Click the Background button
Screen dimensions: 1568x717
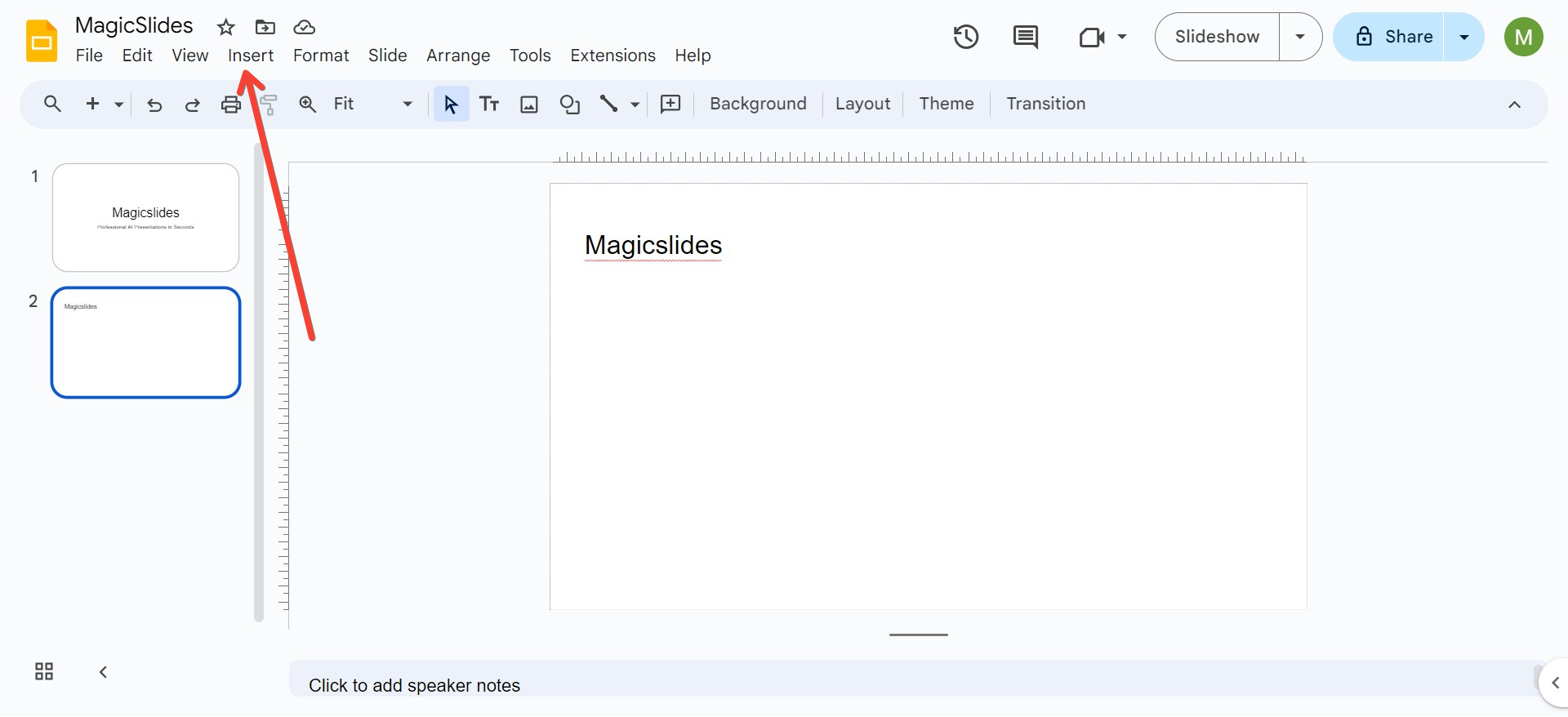pos(758,104)
